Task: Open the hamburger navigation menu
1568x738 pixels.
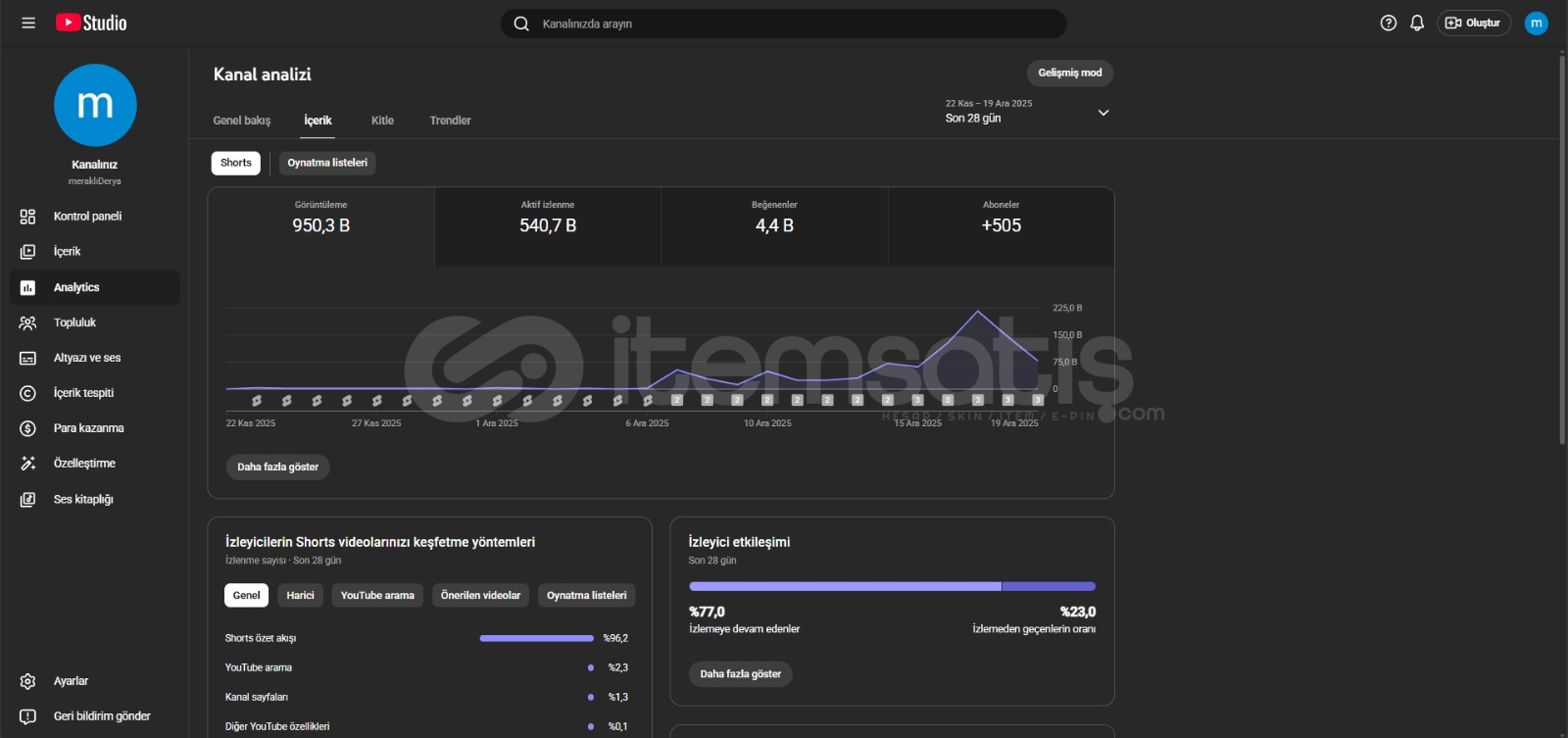Action: [28, 24]
